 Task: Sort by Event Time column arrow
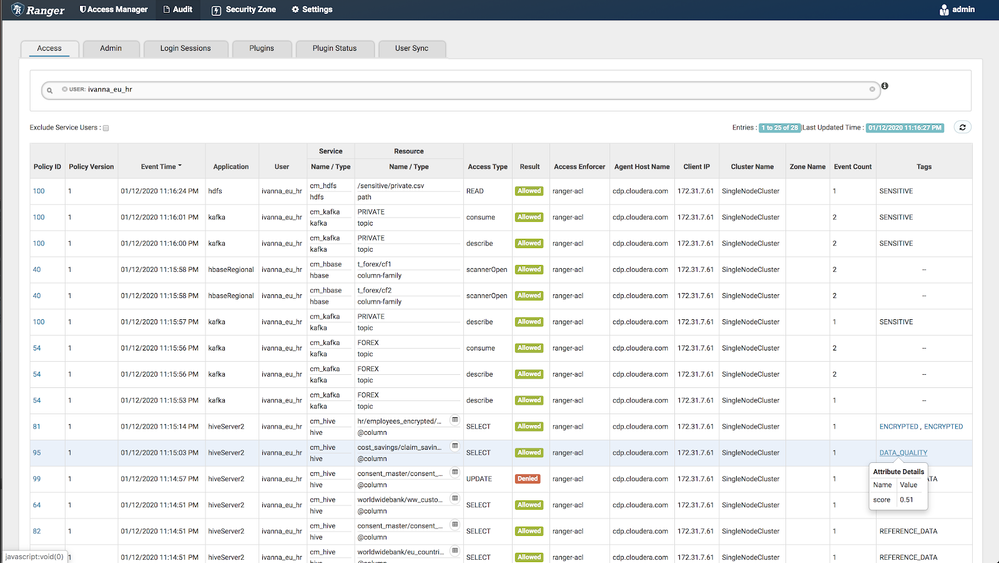click(x=180, y=166)
